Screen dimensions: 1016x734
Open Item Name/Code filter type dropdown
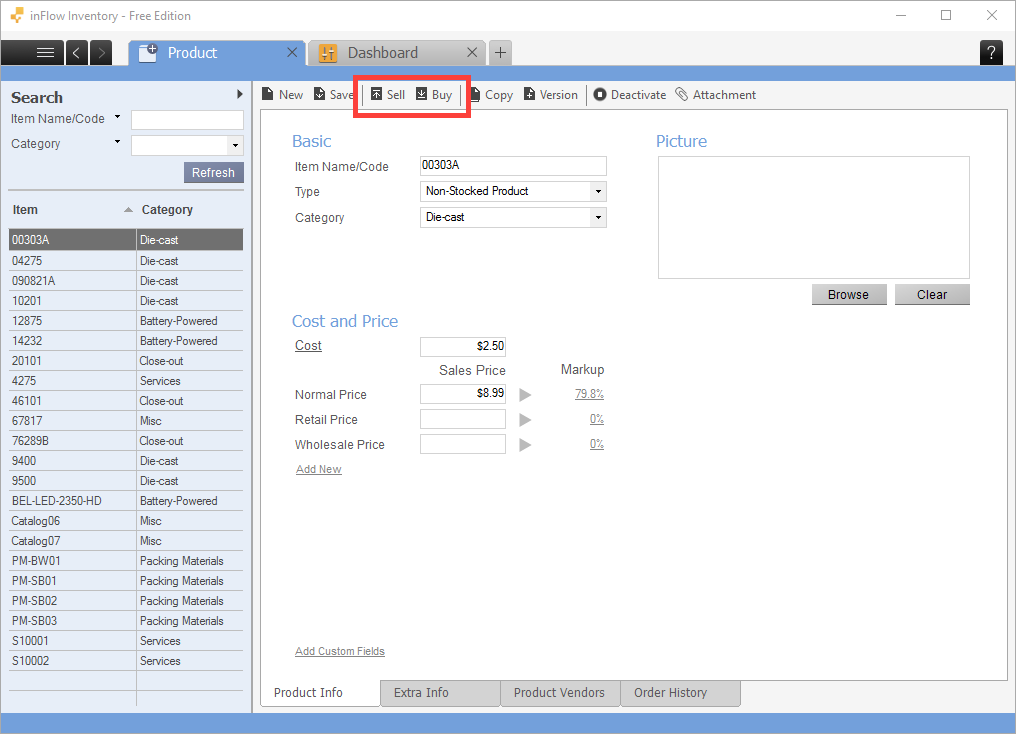(117, 117)
